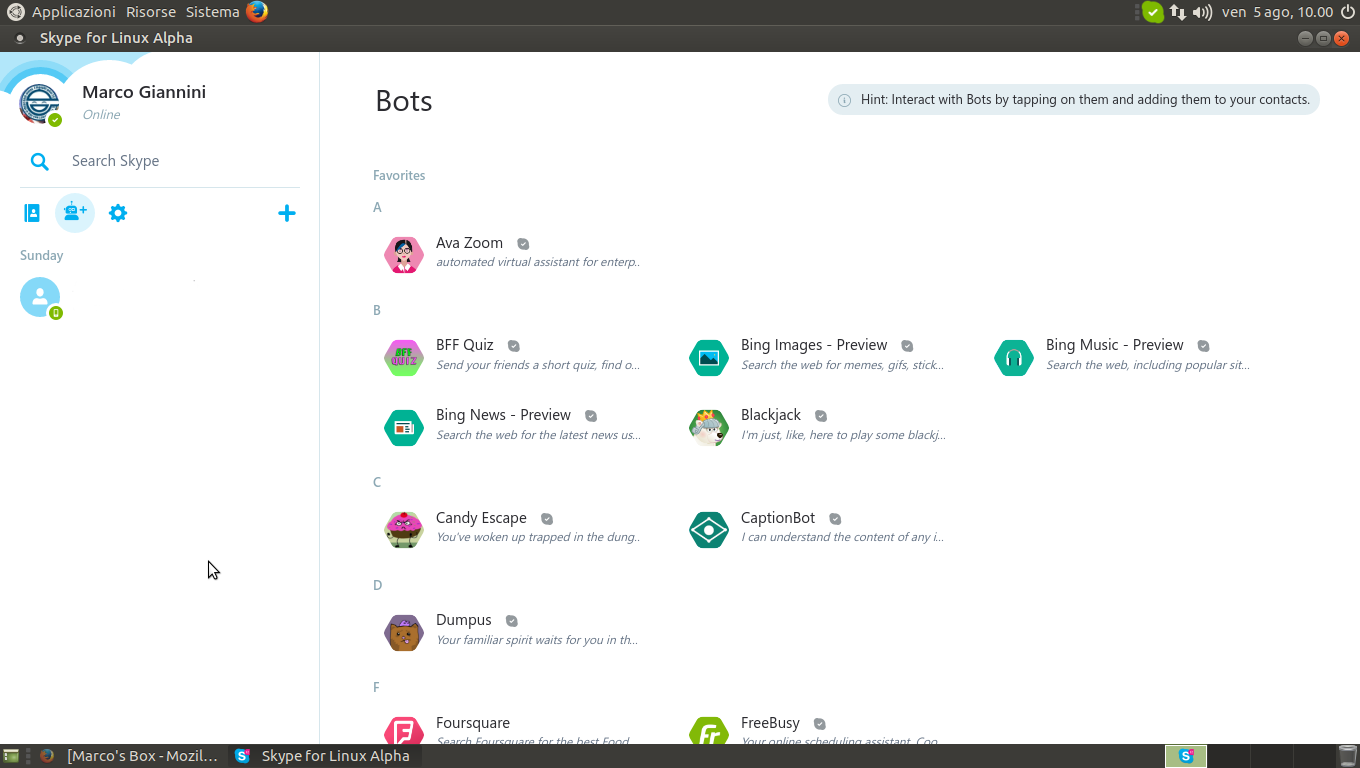Click the Dumpus description text

click(537, 640)
